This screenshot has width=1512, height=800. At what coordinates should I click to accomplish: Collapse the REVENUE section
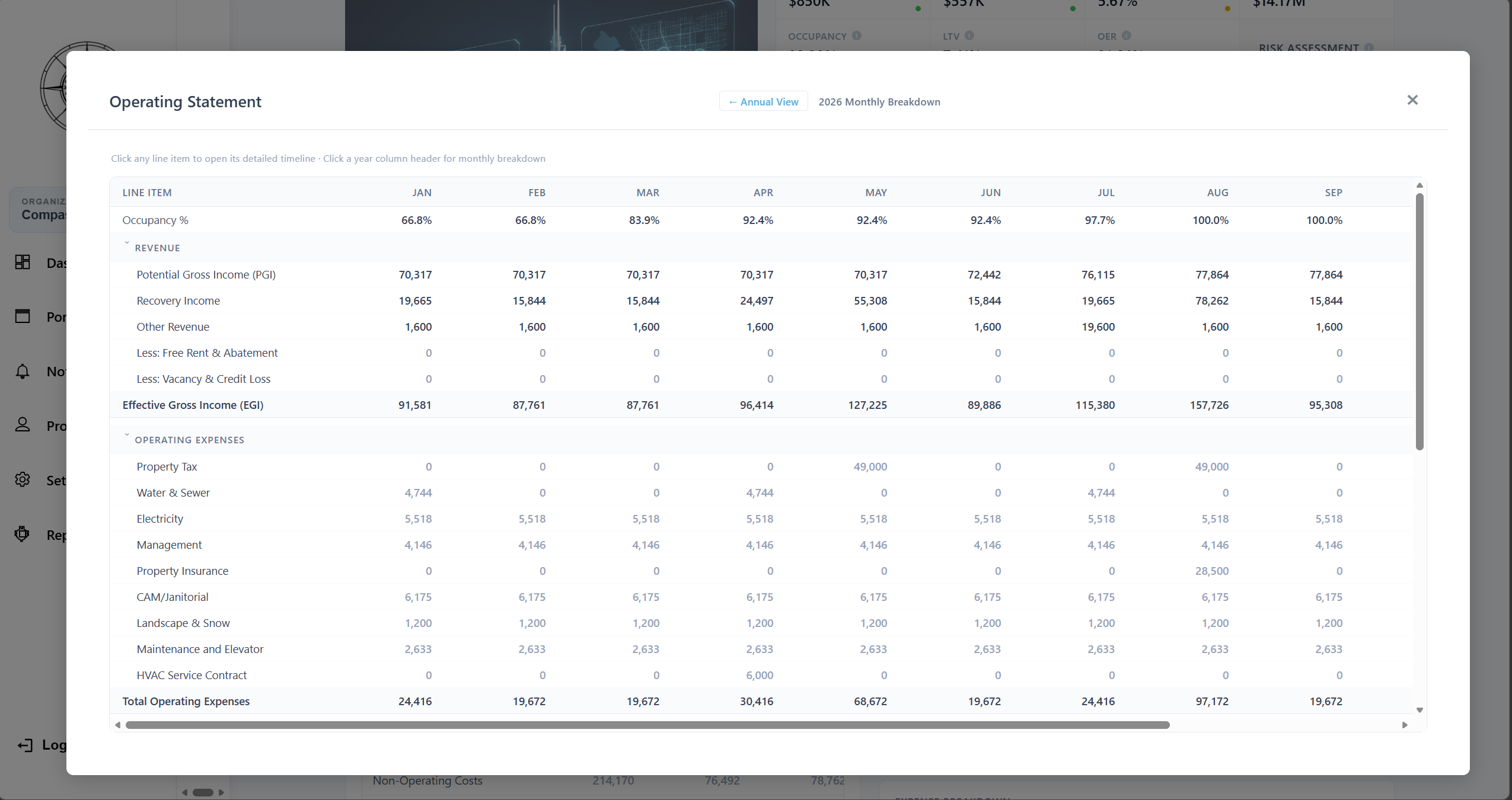126,243
